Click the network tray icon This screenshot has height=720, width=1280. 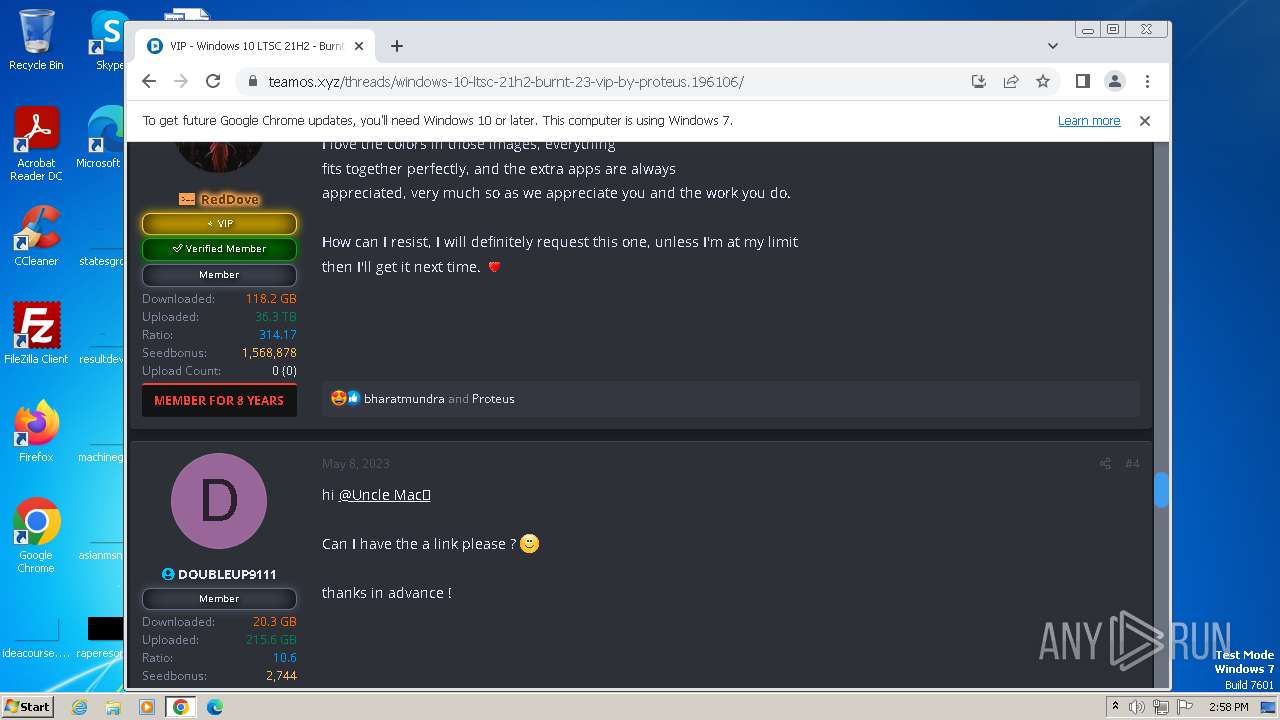pyautogui.click(x=1161, y=707)
